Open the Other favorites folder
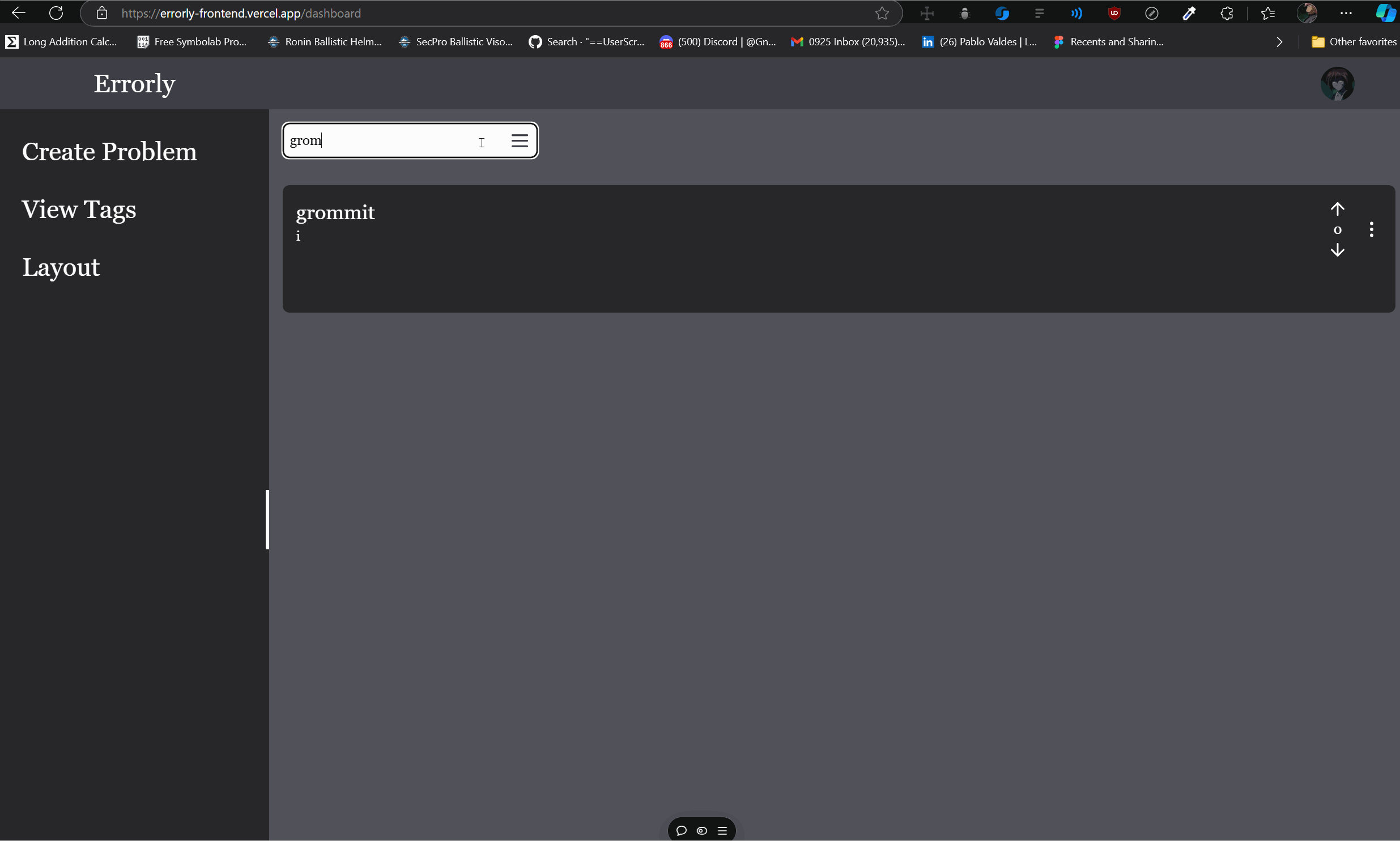Image resolution: width=1400 pixels, height=841 pixels. click(1354, 41)
